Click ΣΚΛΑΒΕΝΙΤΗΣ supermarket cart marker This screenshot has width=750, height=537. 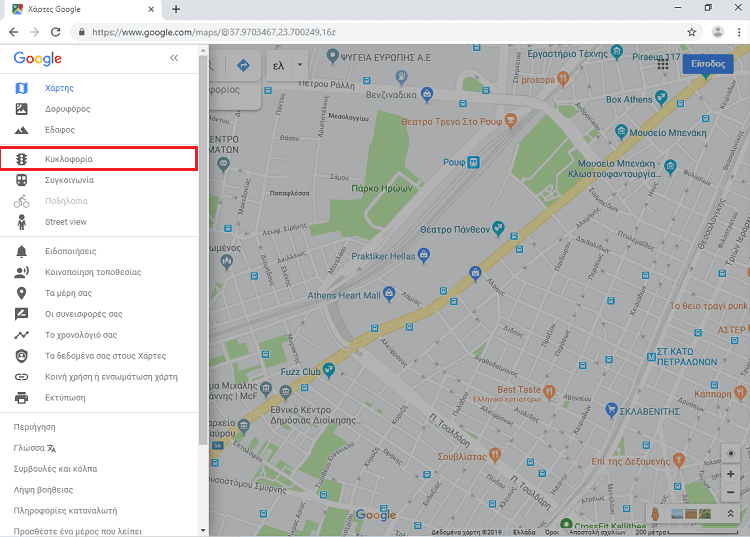click(611, 410)
